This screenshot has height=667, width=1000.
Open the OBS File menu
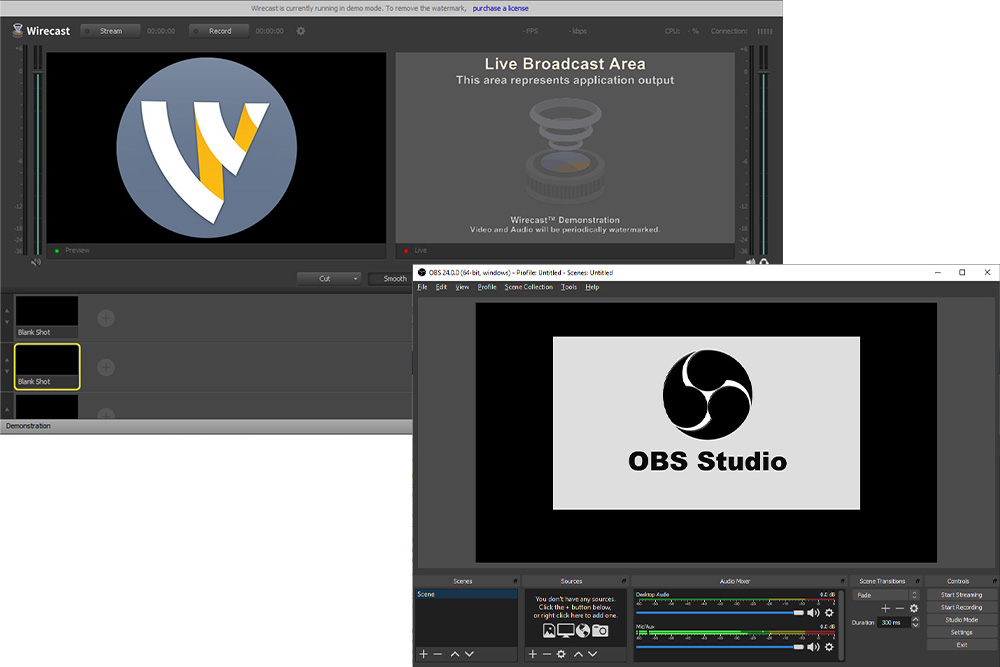[422, 287]
